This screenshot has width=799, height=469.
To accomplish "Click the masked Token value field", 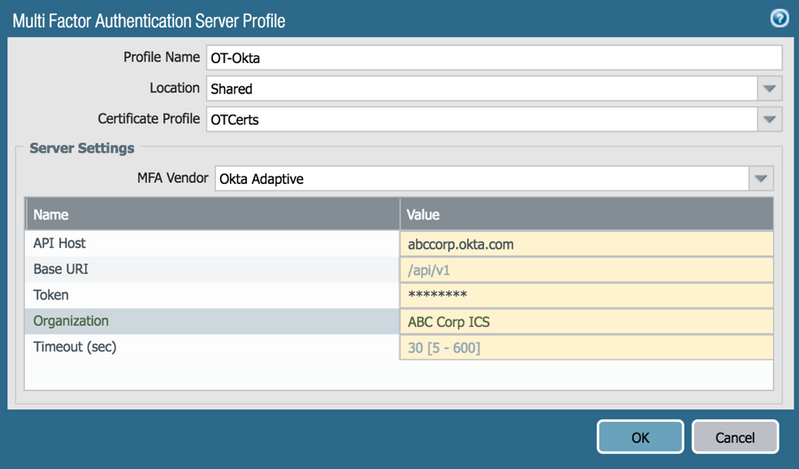I will 586,295.
